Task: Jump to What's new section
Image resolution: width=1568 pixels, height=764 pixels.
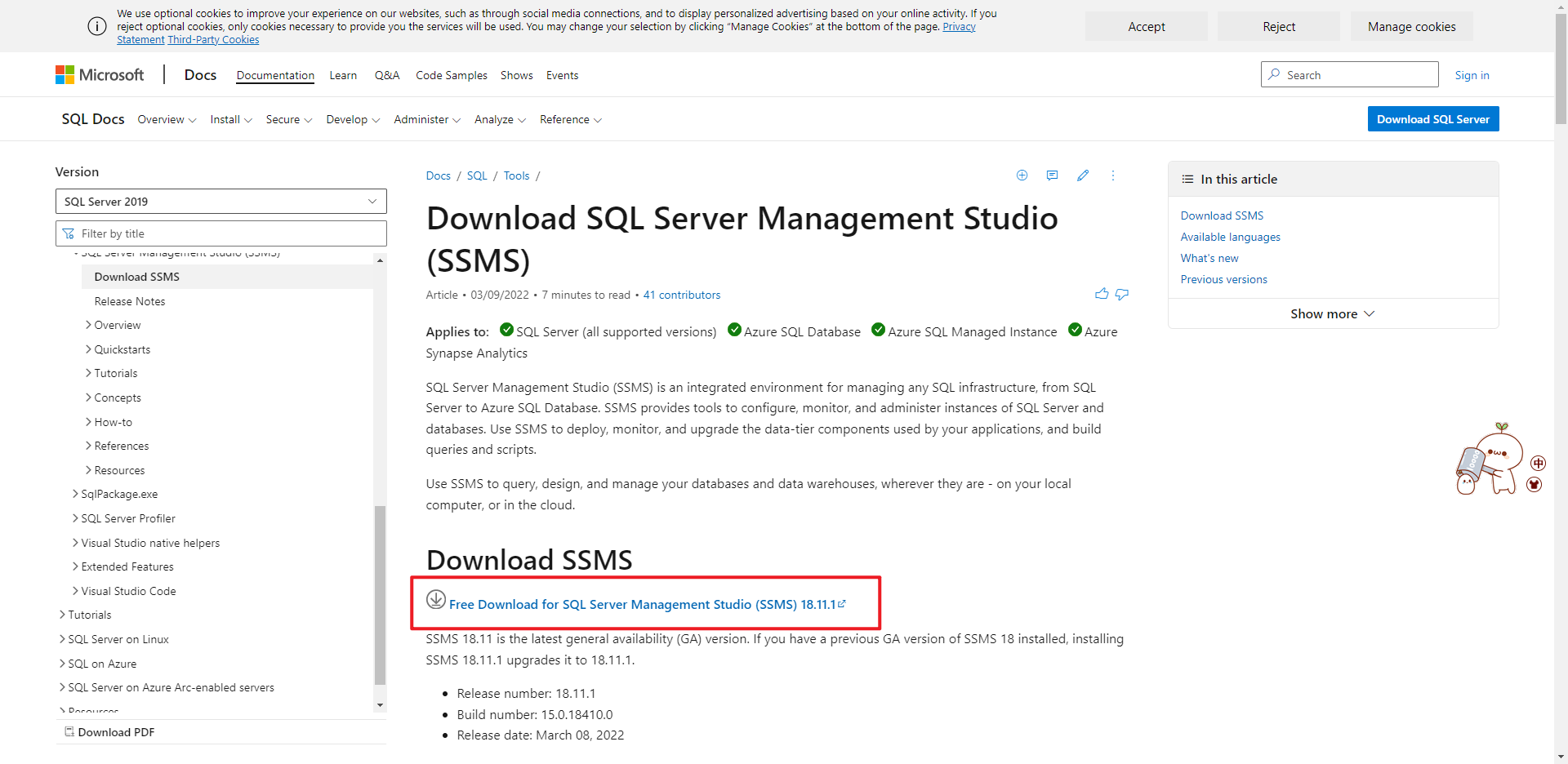Action: pos(1209,258)
